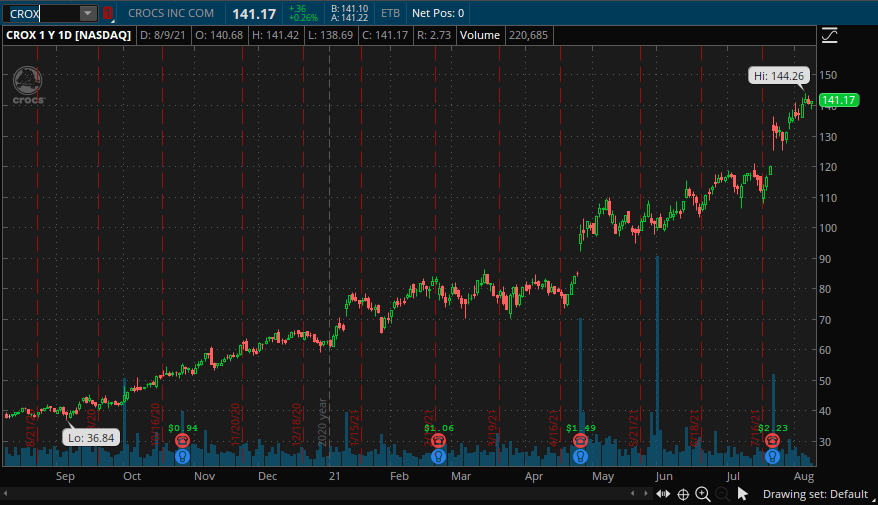Click the 1/15/21 expiration date marker
The width and height of the screenshot is (878, 505).
point(354,427)
